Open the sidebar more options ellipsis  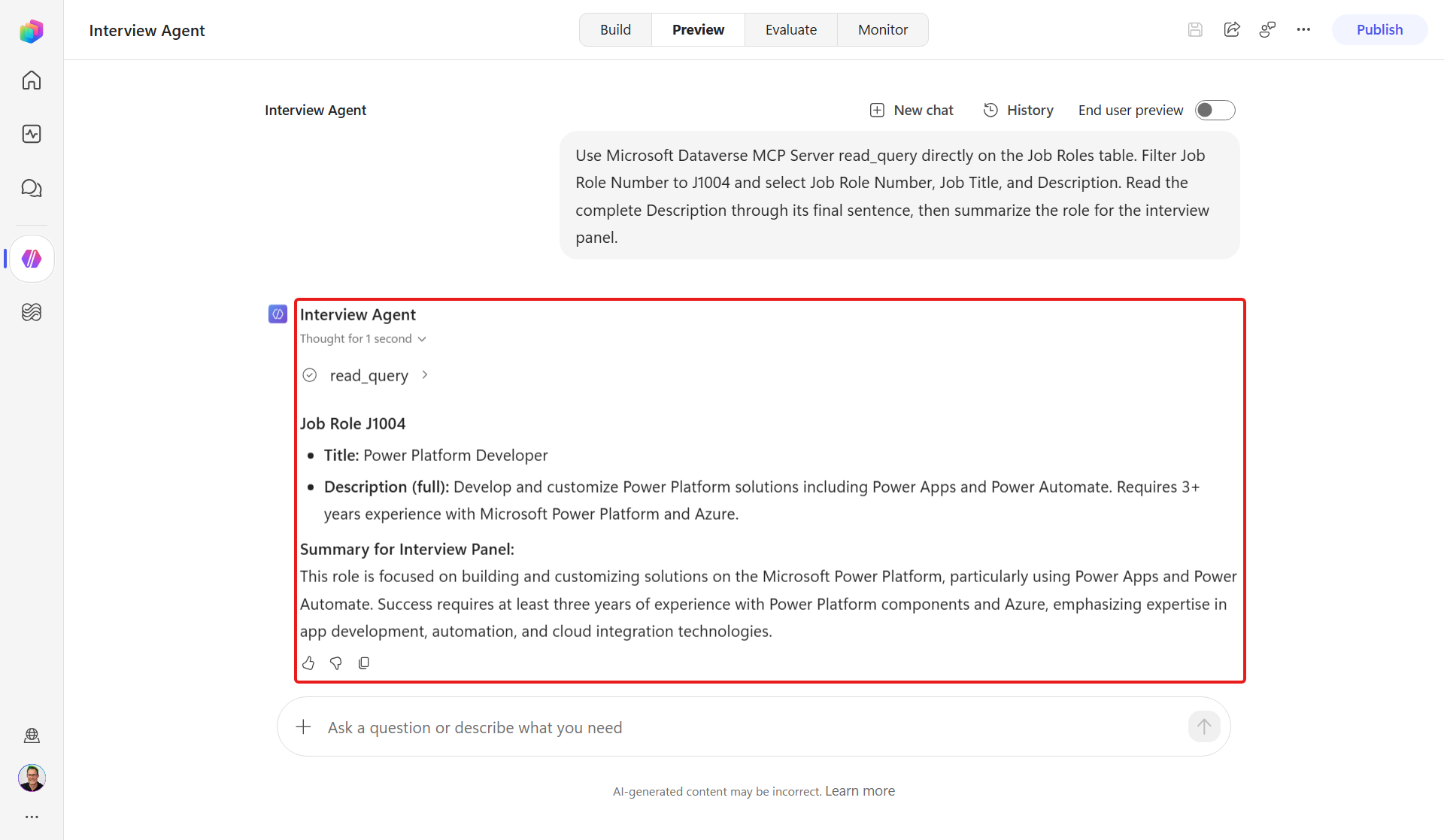coord(32,817)
